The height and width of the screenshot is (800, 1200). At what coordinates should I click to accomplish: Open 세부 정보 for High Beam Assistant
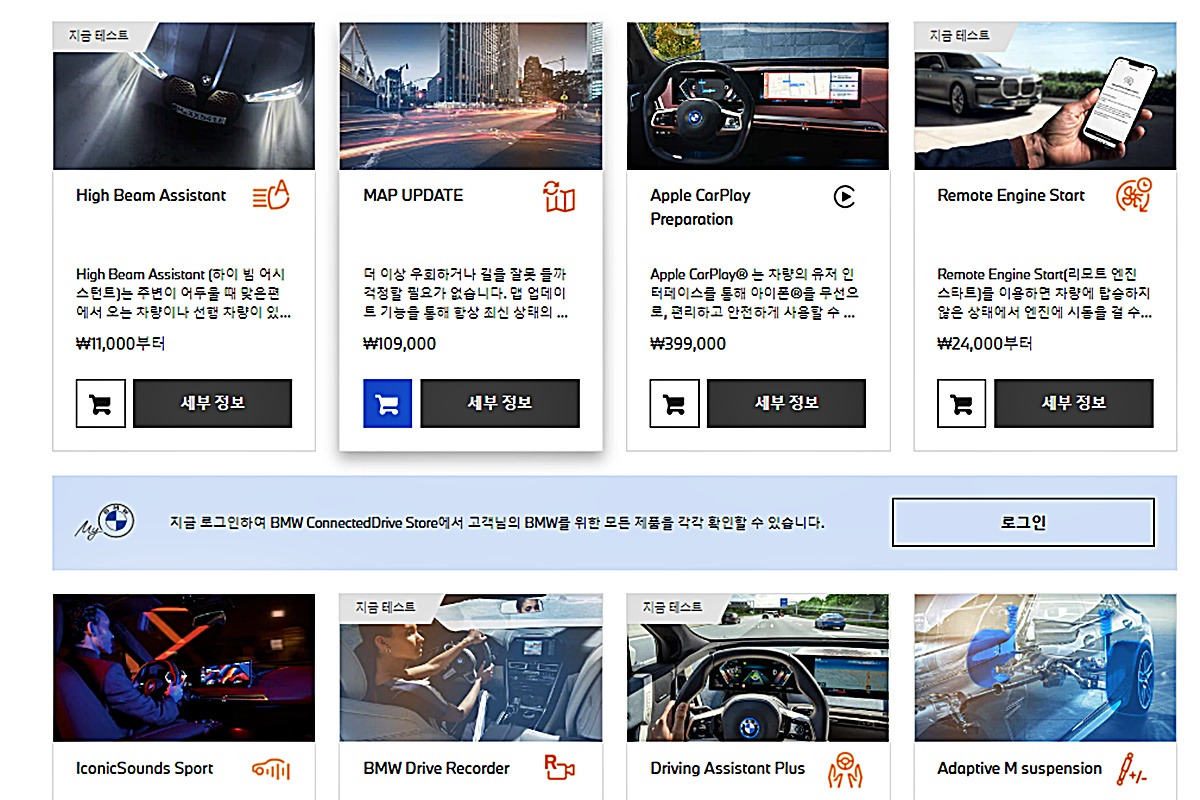[212, 403]
